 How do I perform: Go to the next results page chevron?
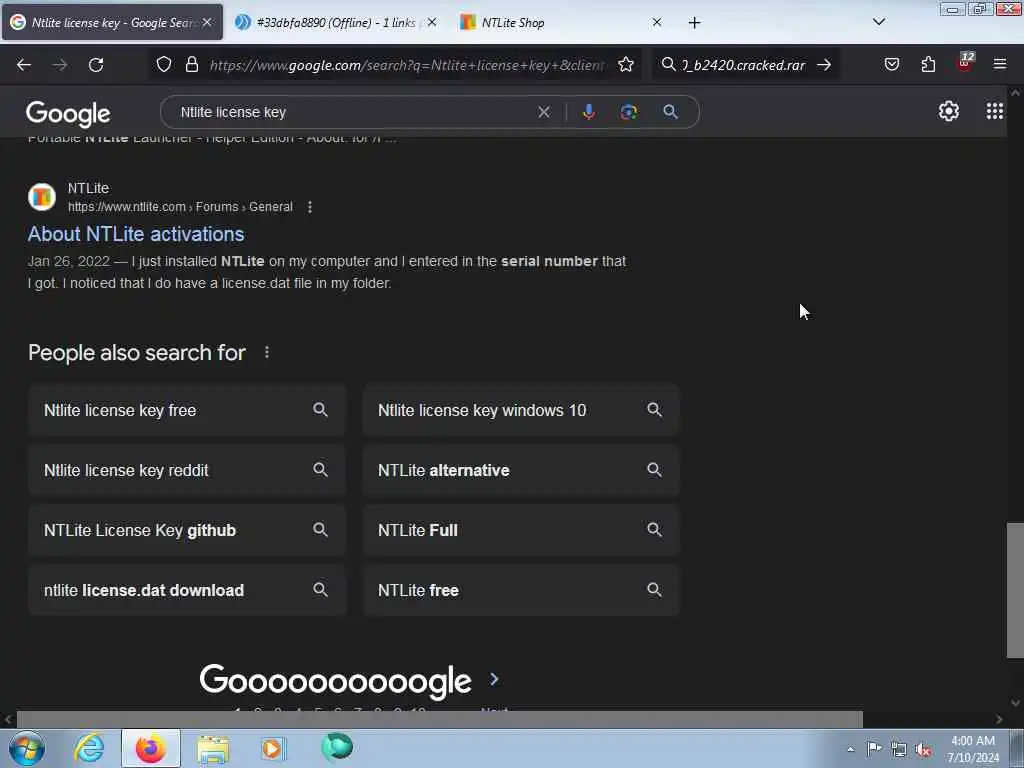pos(494,679)
